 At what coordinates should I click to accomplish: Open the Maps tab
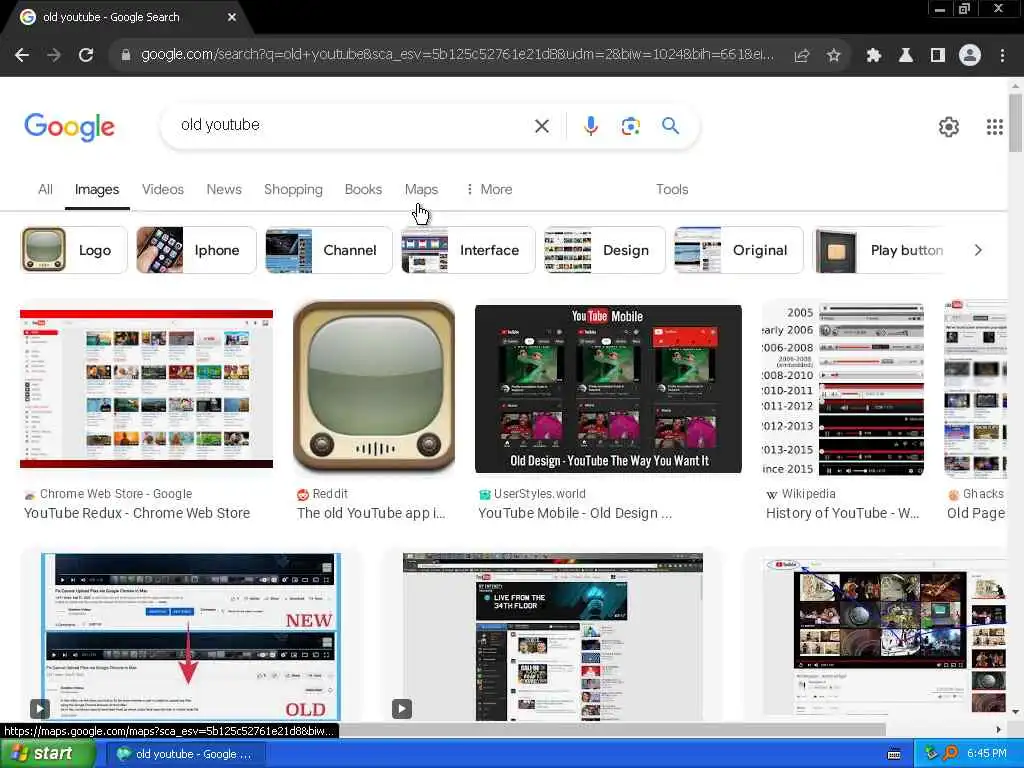pyautogui.click(x=421, y=189)
